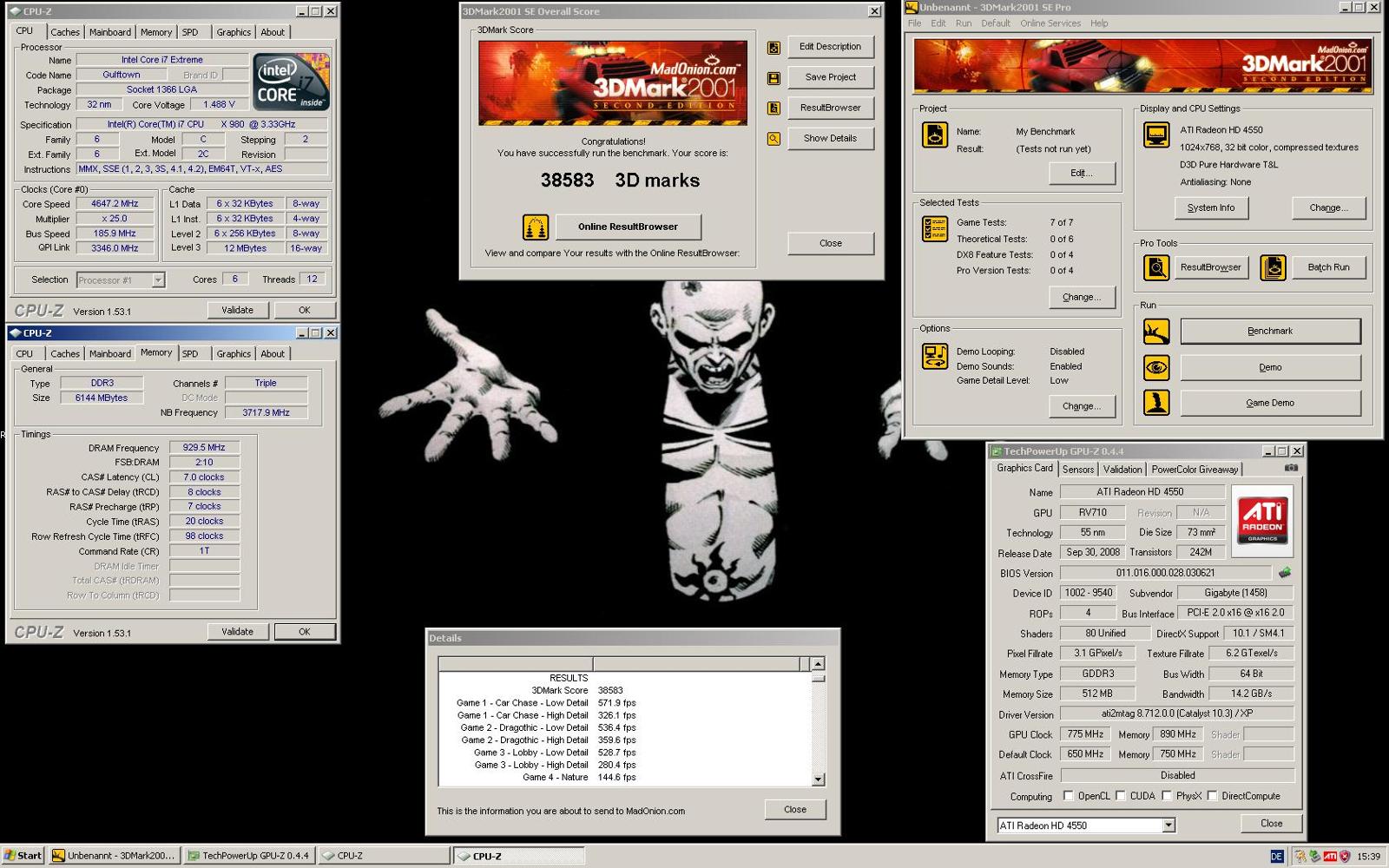Click the Online ResultBrowser yellow icon
This screenshot has height=868, width=1389.
point(536,227)
